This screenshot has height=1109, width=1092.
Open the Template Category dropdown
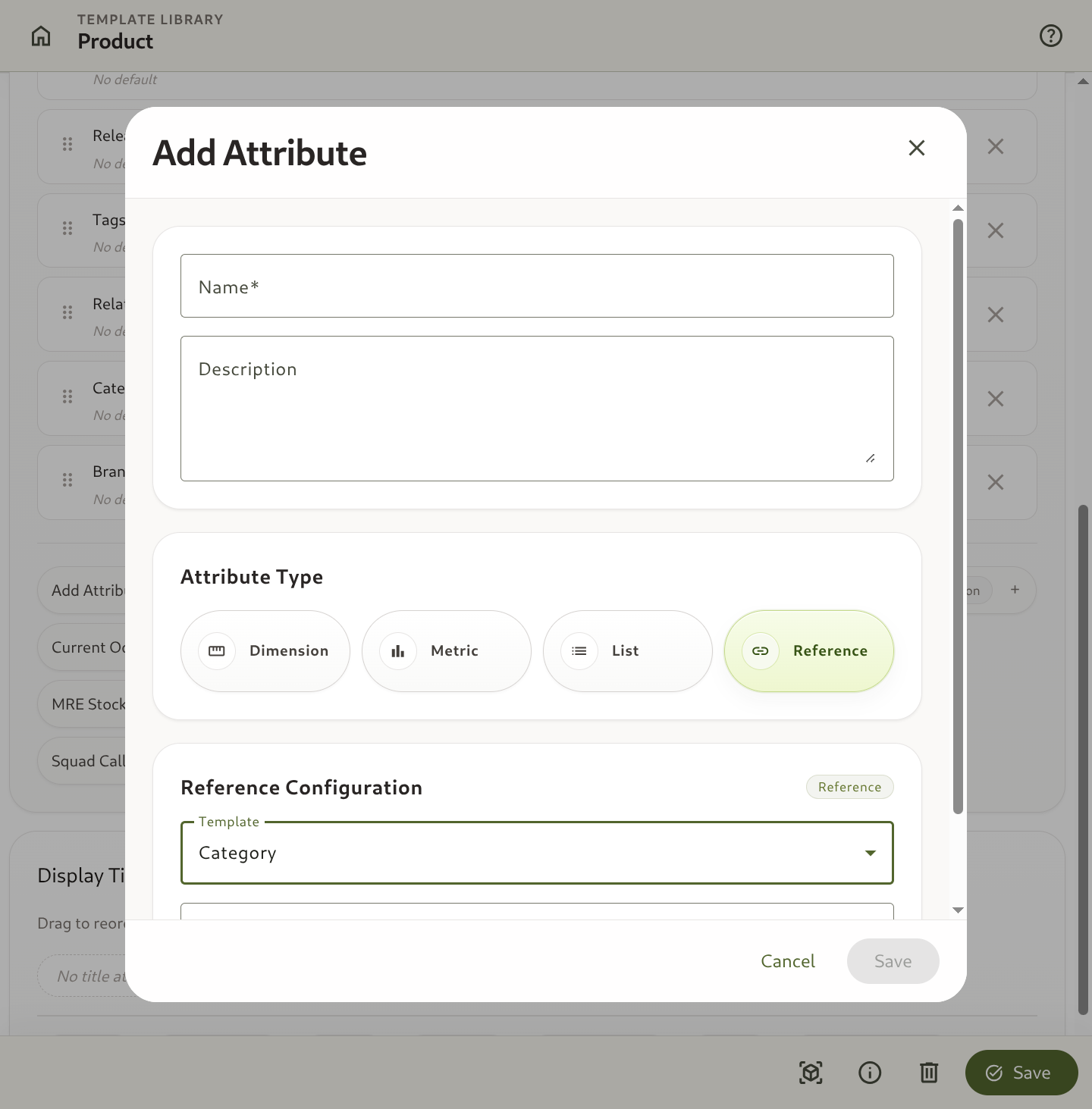coord(537,853)
